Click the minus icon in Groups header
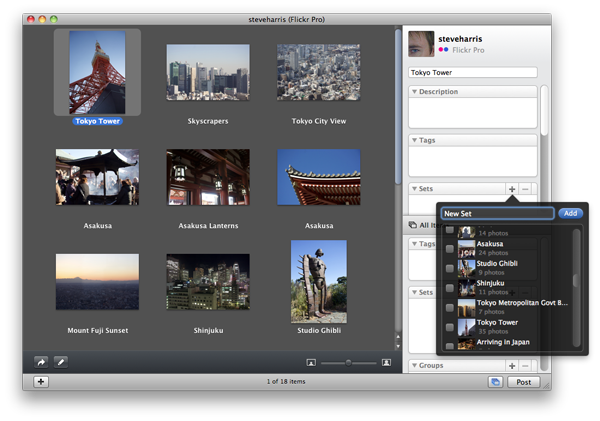This screenshot has width=600, height=421. [x=525, y=366]
